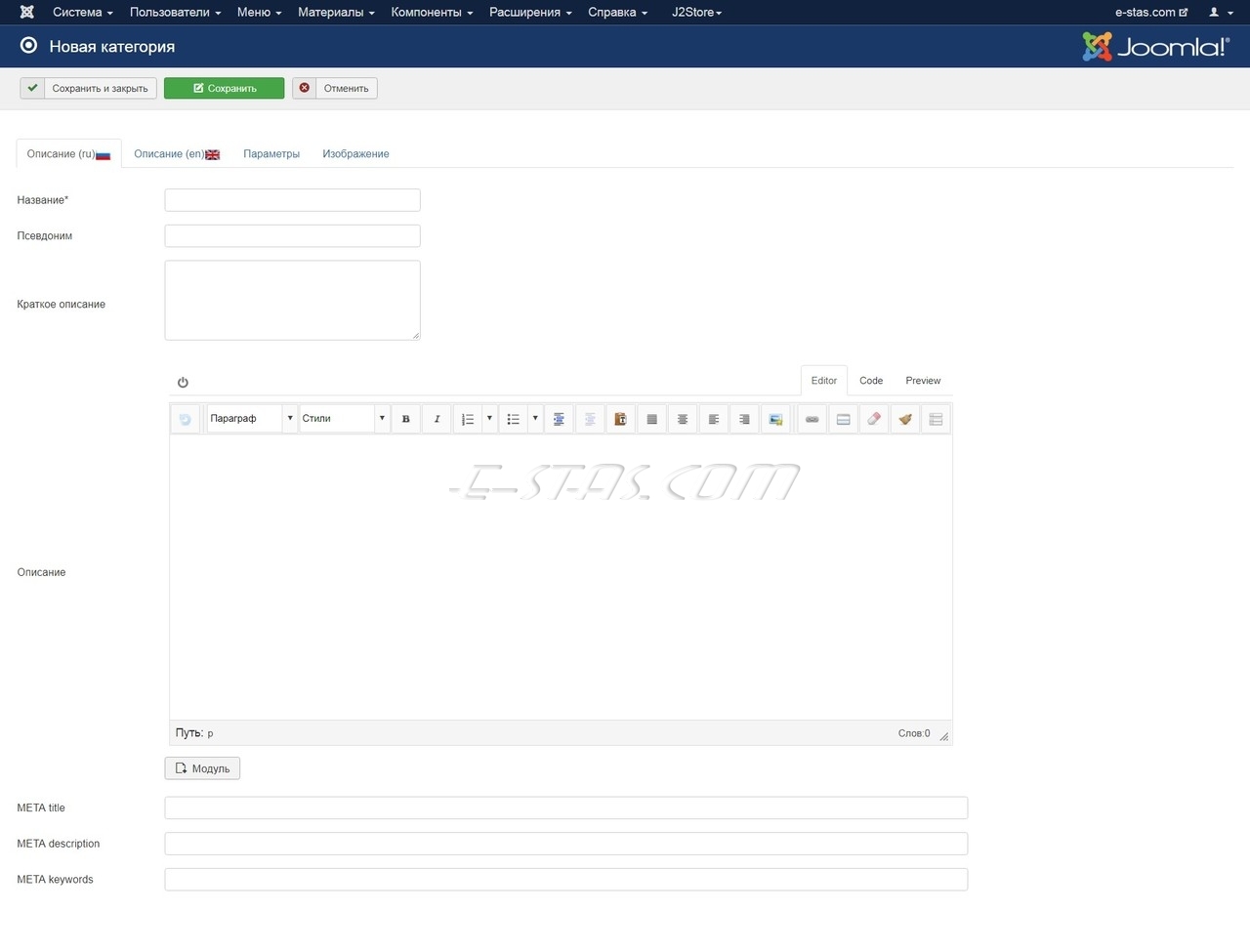Open the e-stas.com site link
Image resolution: width=1250 pixels, height=952 pixels.
(1151, 13)
